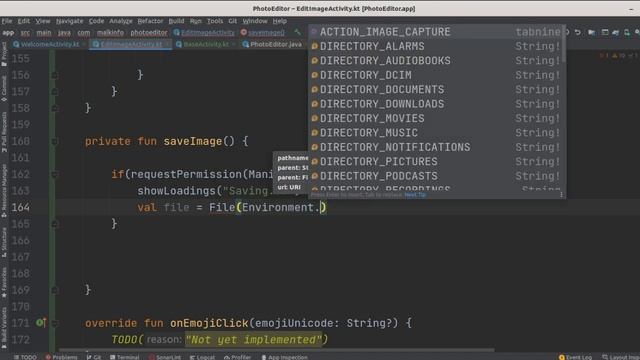Screen dimensions: 640x360
Task: Open the File menu
Action: [x=7, y=21]
